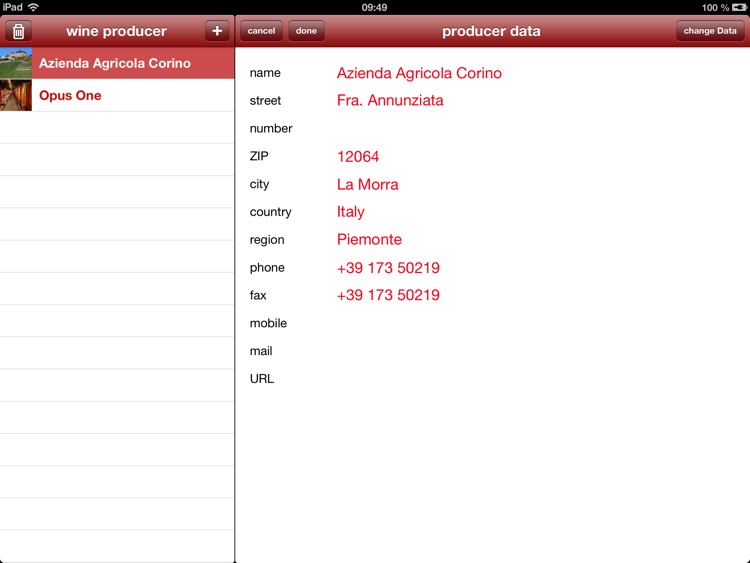Click the 'number' field label
750x563 pixels.
click(x=271, y=129)
